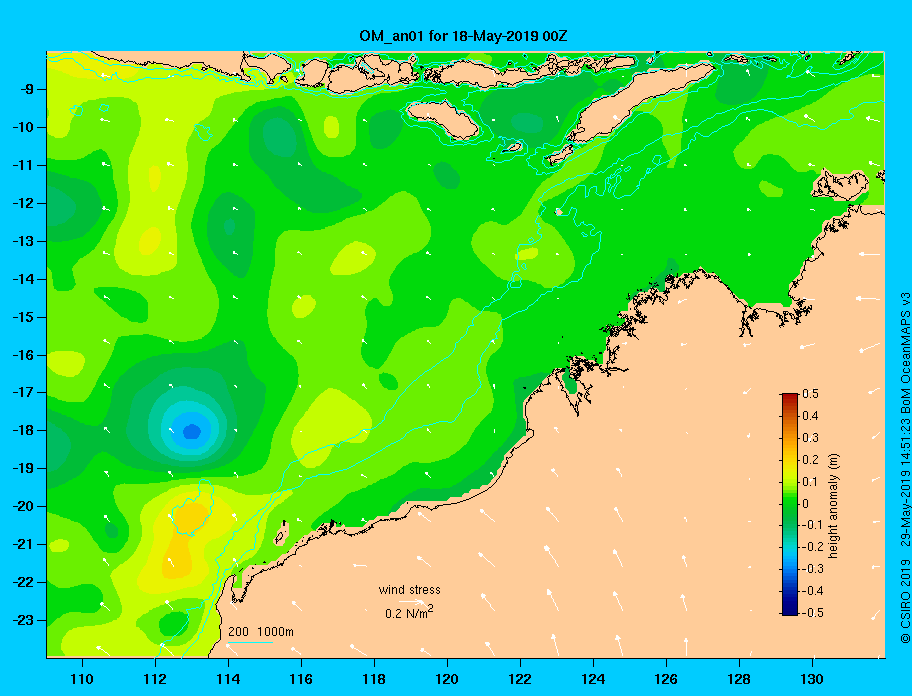This screenshot has width=912, height=696.
Task: Click the -12 latitude axis label
Action: click(x=23, y=203)
